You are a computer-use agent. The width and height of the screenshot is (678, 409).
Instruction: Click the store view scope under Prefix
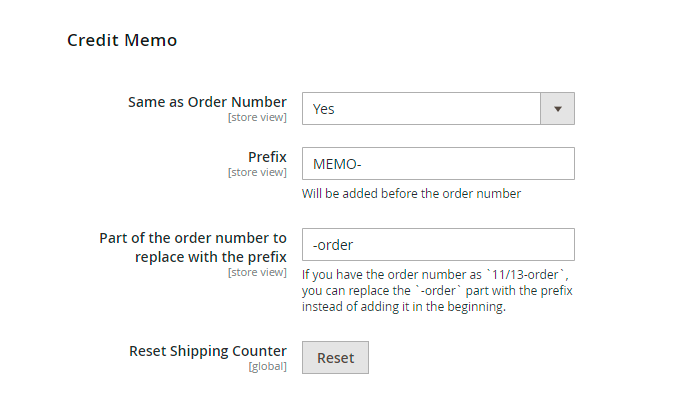click(257, 172)
